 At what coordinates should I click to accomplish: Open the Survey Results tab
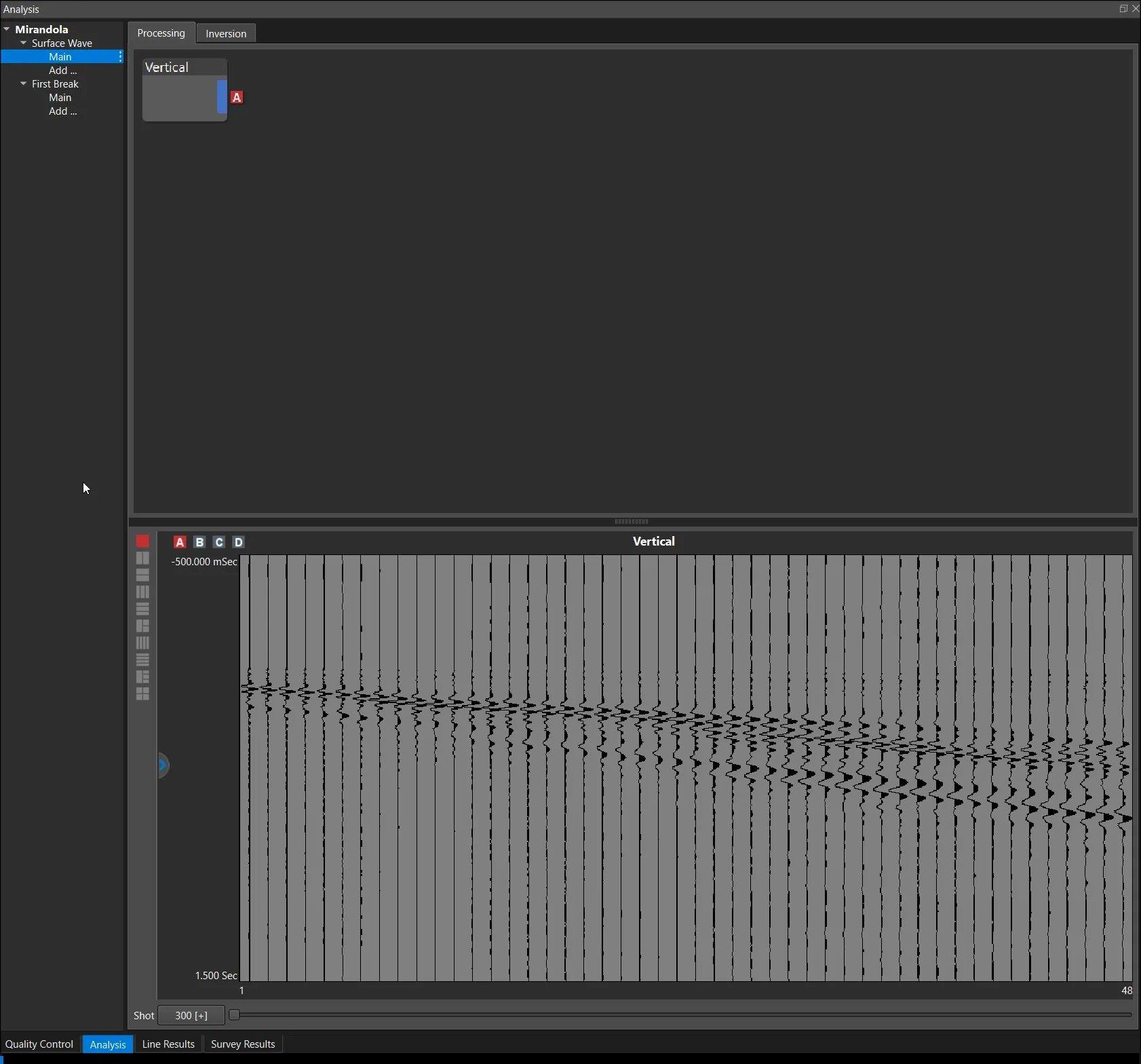click(243, 1044)
